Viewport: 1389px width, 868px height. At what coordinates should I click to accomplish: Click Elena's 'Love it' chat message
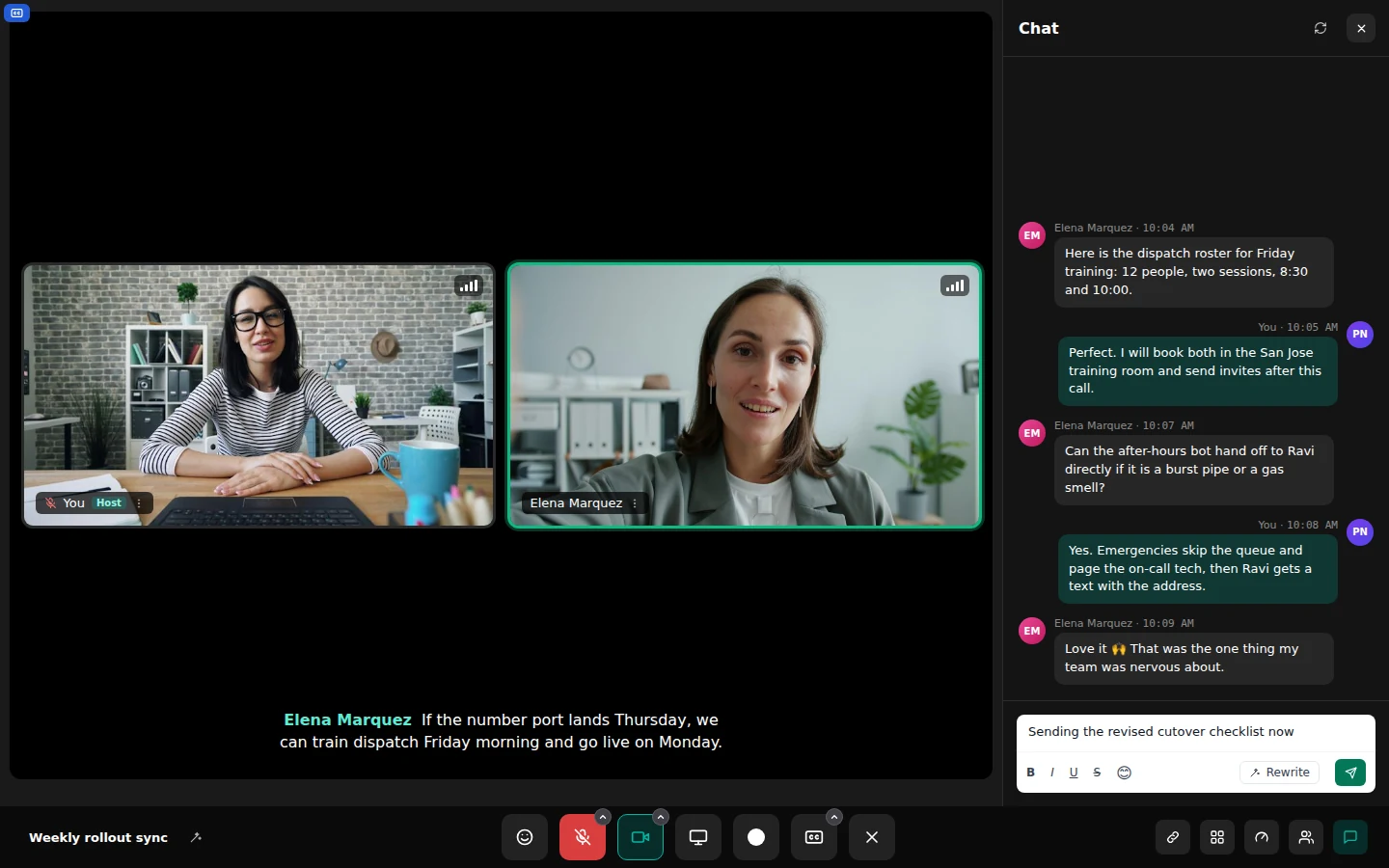[1193, 658]
